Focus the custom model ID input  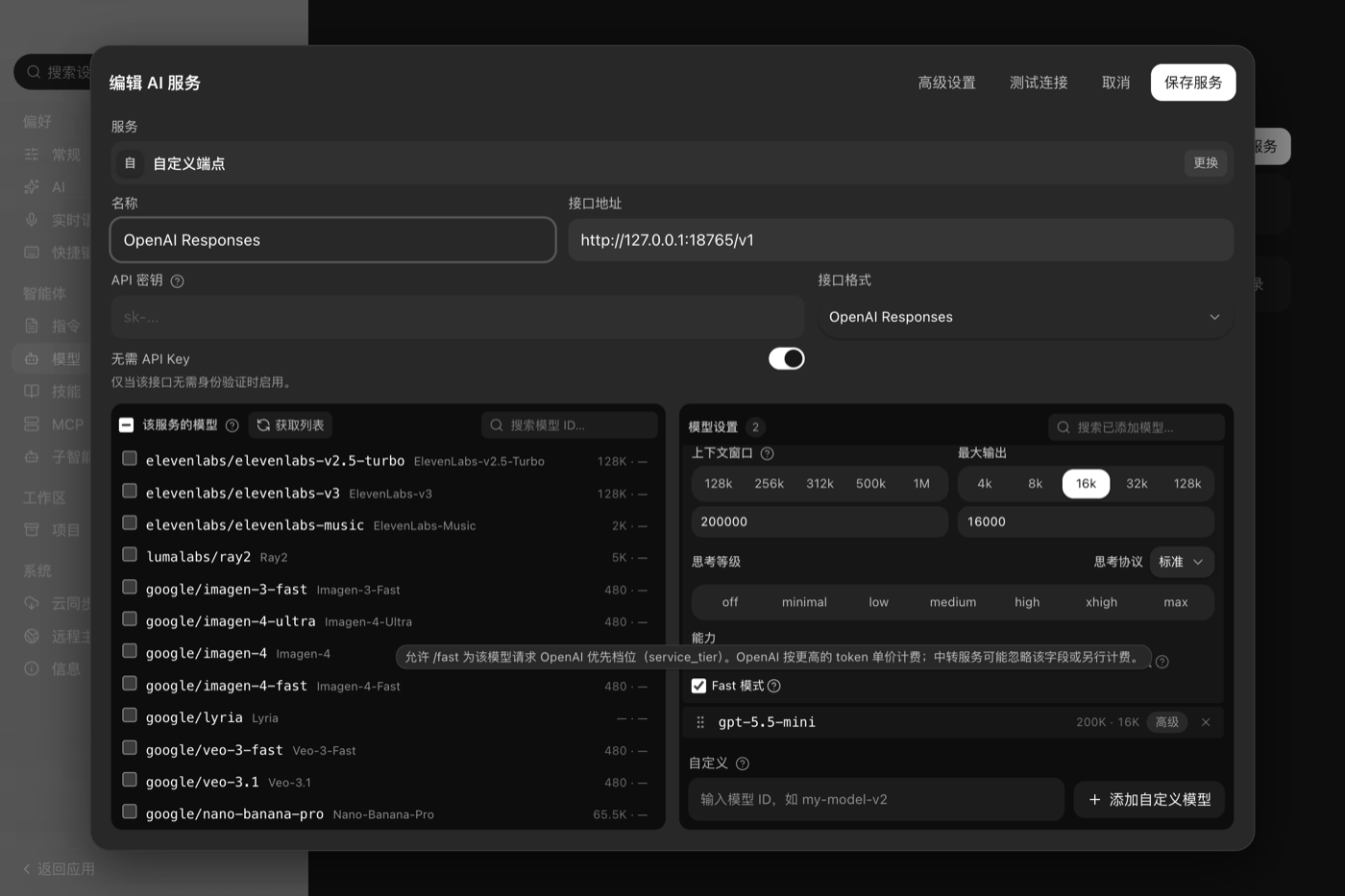tap(876, 799)
